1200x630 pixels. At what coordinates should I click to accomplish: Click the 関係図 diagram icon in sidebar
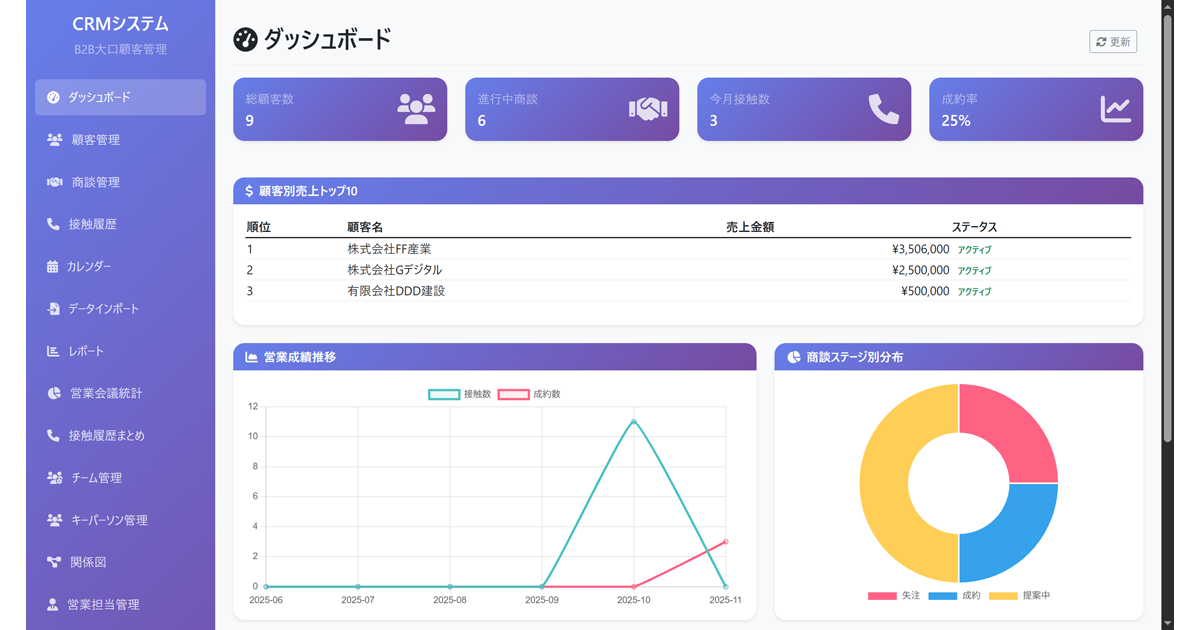tap(54, 562)
